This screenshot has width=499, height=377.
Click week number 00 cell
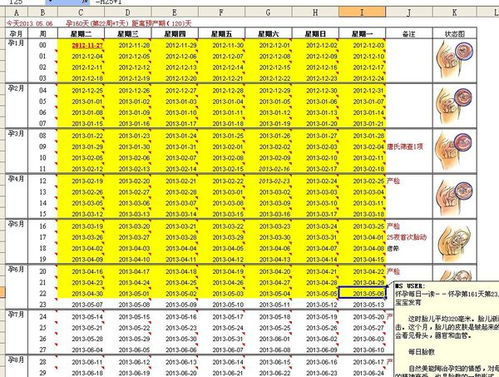[x=43, y=45]
